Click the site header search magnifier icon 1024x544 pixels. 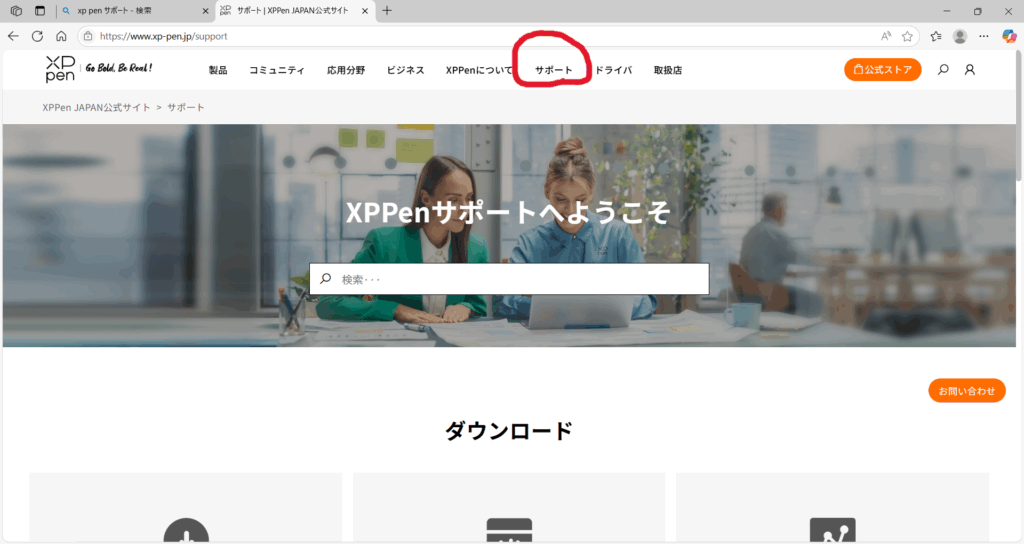pyautogui.click(x=943, y=69)
